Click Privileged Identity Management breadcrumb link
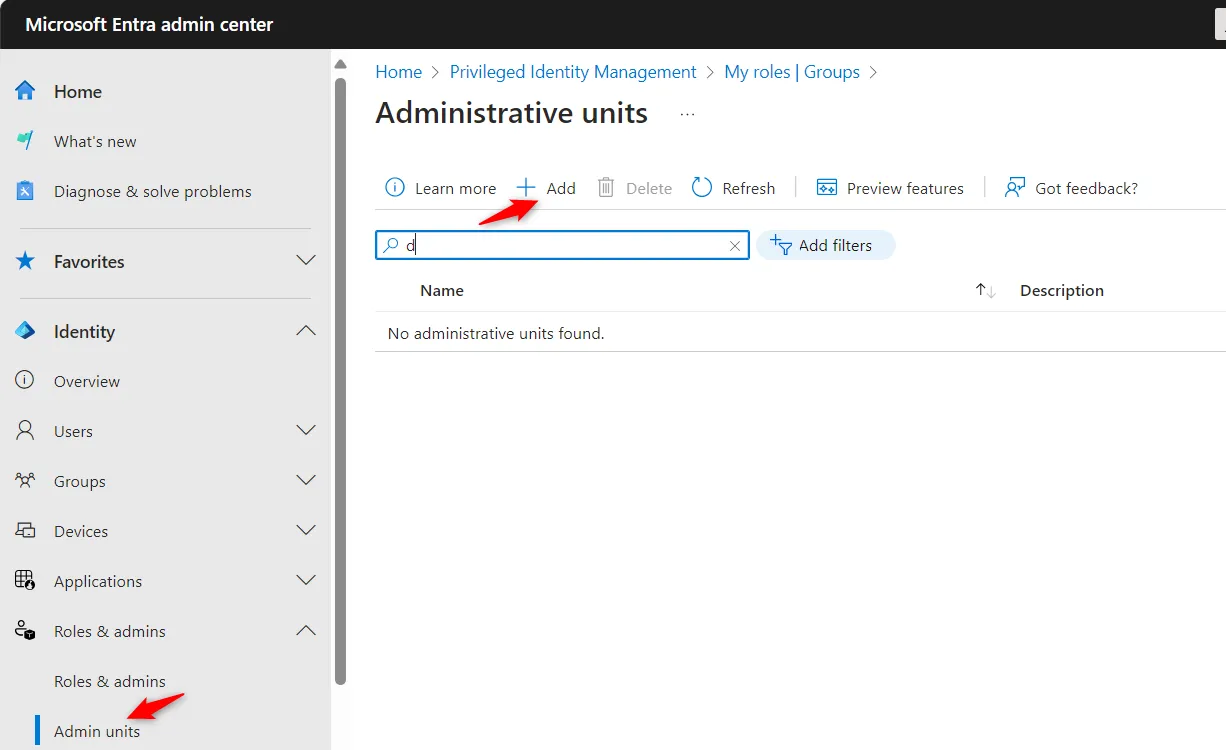This screenshot has width=1226, height=750. [x=573, y=72]
